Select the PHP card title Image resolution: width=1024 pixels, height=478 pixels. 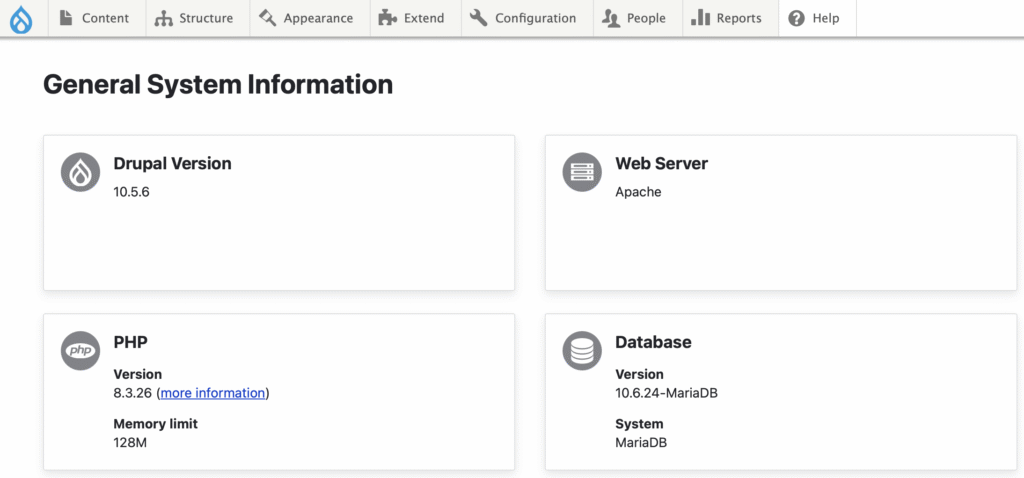pos(131,342)
